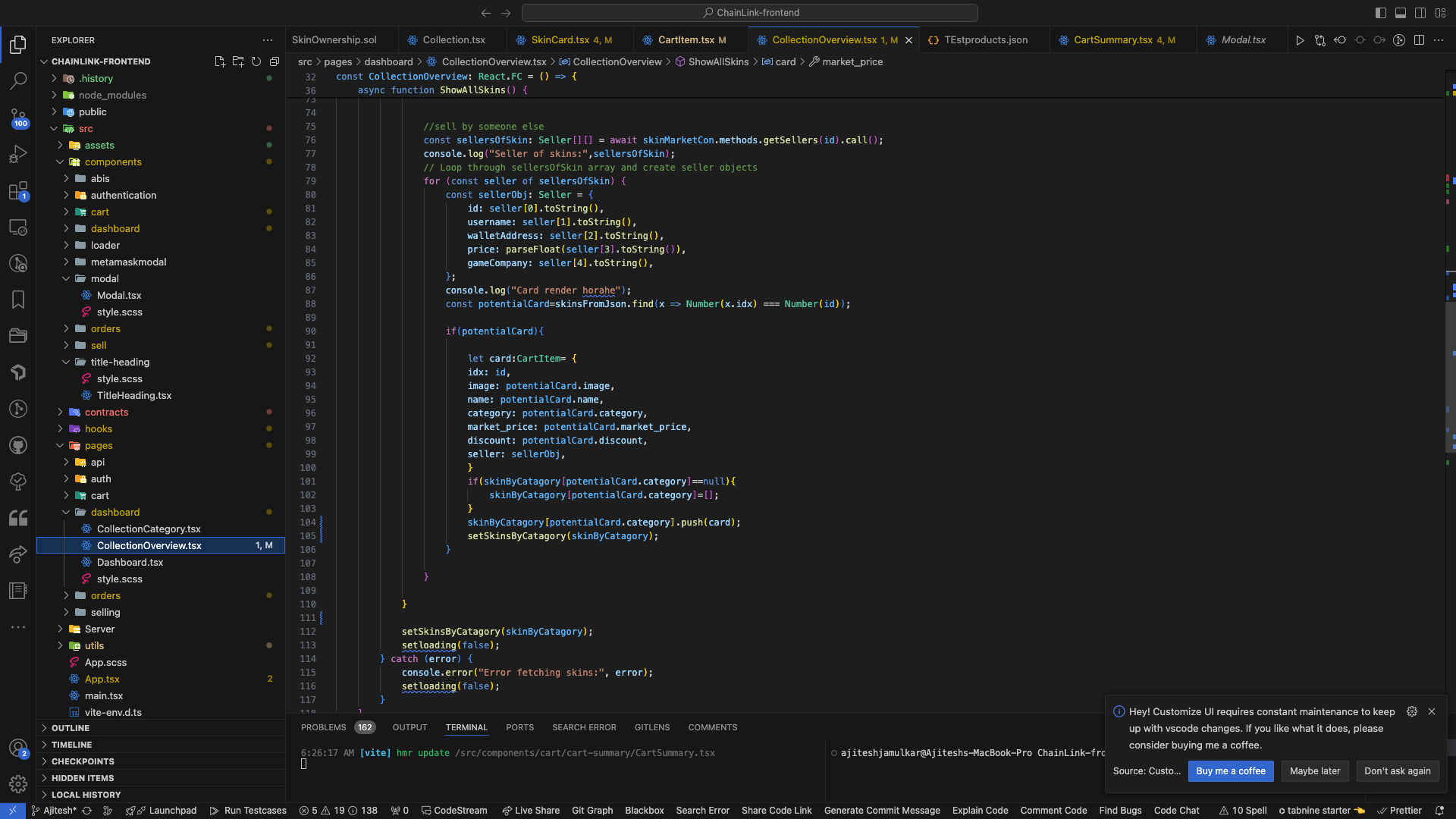The width and height of the screenshot is (1456, 819).
Task: Toggle the primary sidebar layout button
Action: pyautogui.click(x=1381, y=13)
